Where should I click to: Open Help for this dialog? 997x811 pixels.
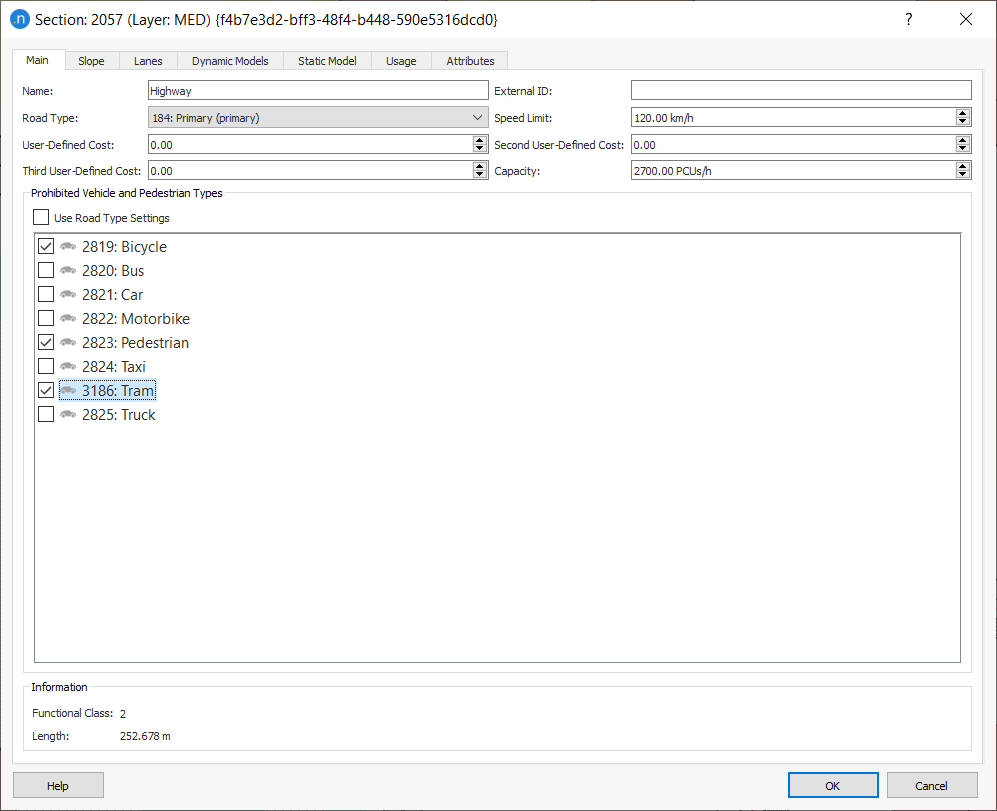point(58,785)
